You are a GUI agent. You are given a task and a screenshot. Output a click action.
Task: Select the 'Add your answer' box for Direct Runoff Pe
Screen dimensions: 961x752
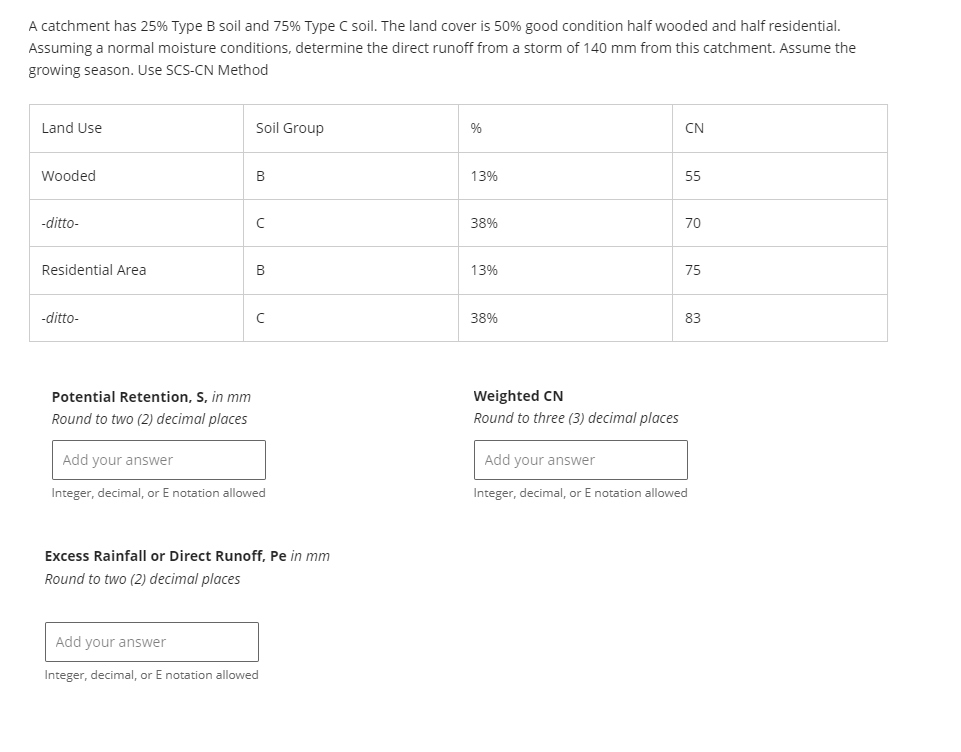click(151, 641)
